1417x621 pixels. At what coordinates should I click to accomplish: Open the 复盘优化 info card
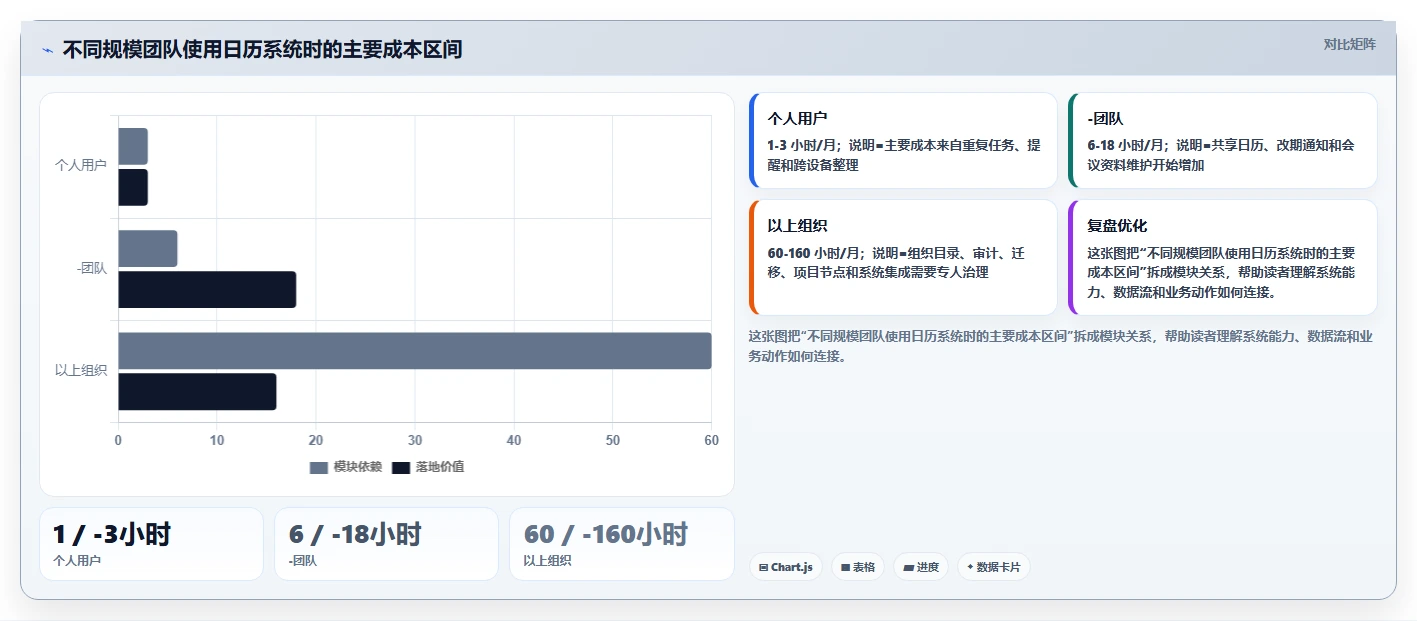click(x=1223, y=258)
